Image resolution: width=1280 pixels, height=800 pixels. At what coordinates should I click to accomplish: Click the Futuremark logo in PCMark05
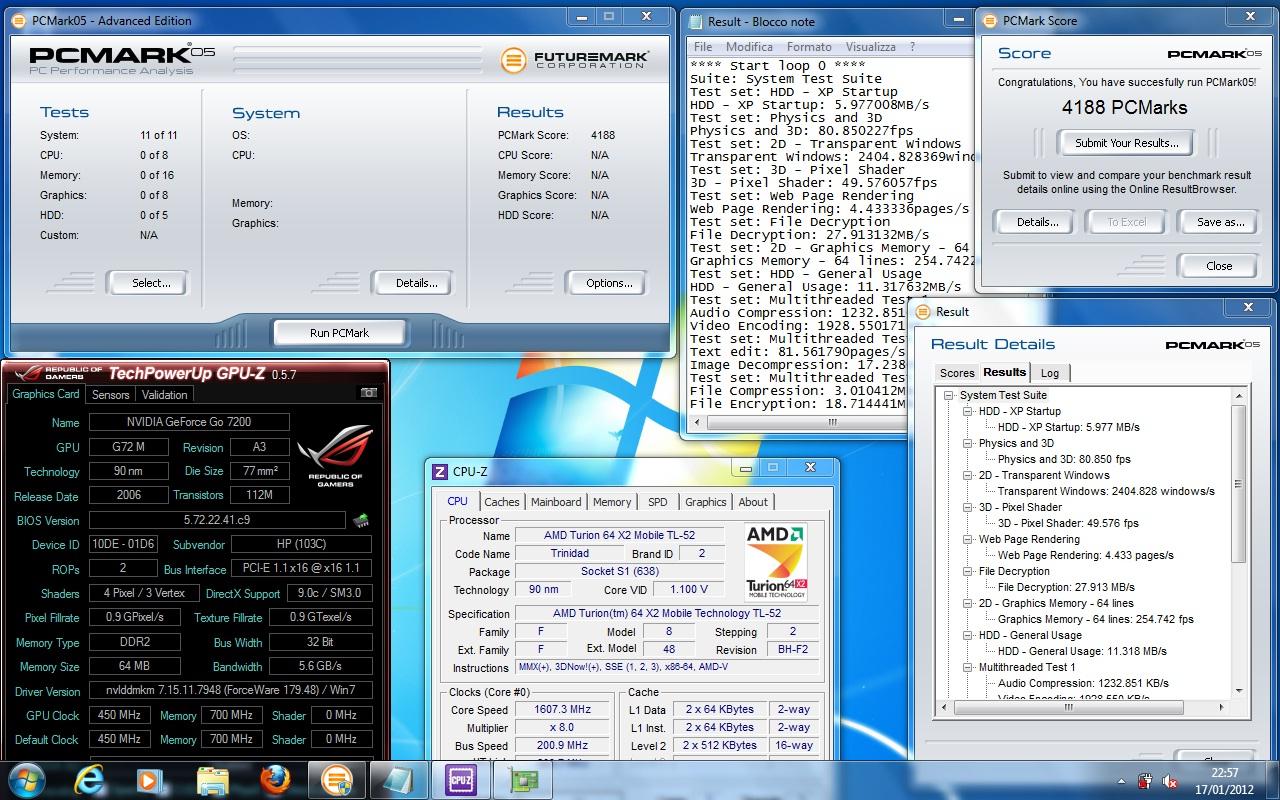point(575,60)
